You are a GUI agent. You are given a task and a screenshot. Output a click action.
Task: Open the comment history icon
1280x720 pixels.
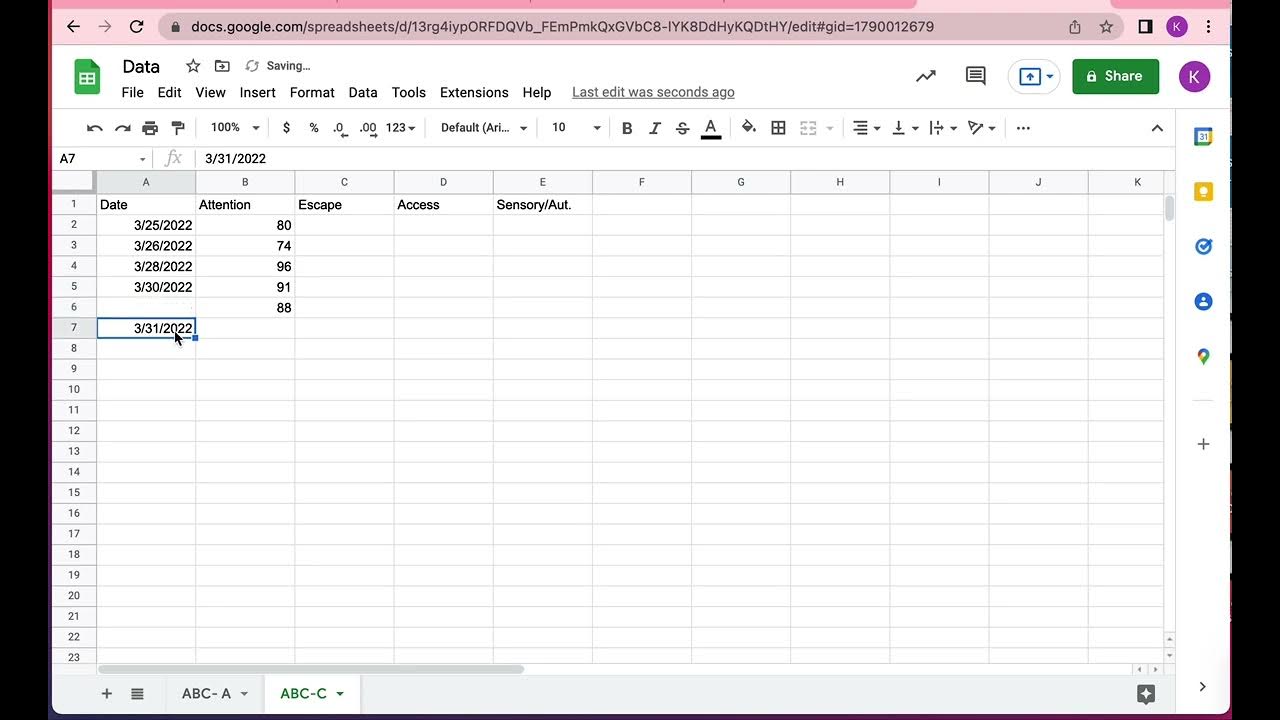point(975,76)
